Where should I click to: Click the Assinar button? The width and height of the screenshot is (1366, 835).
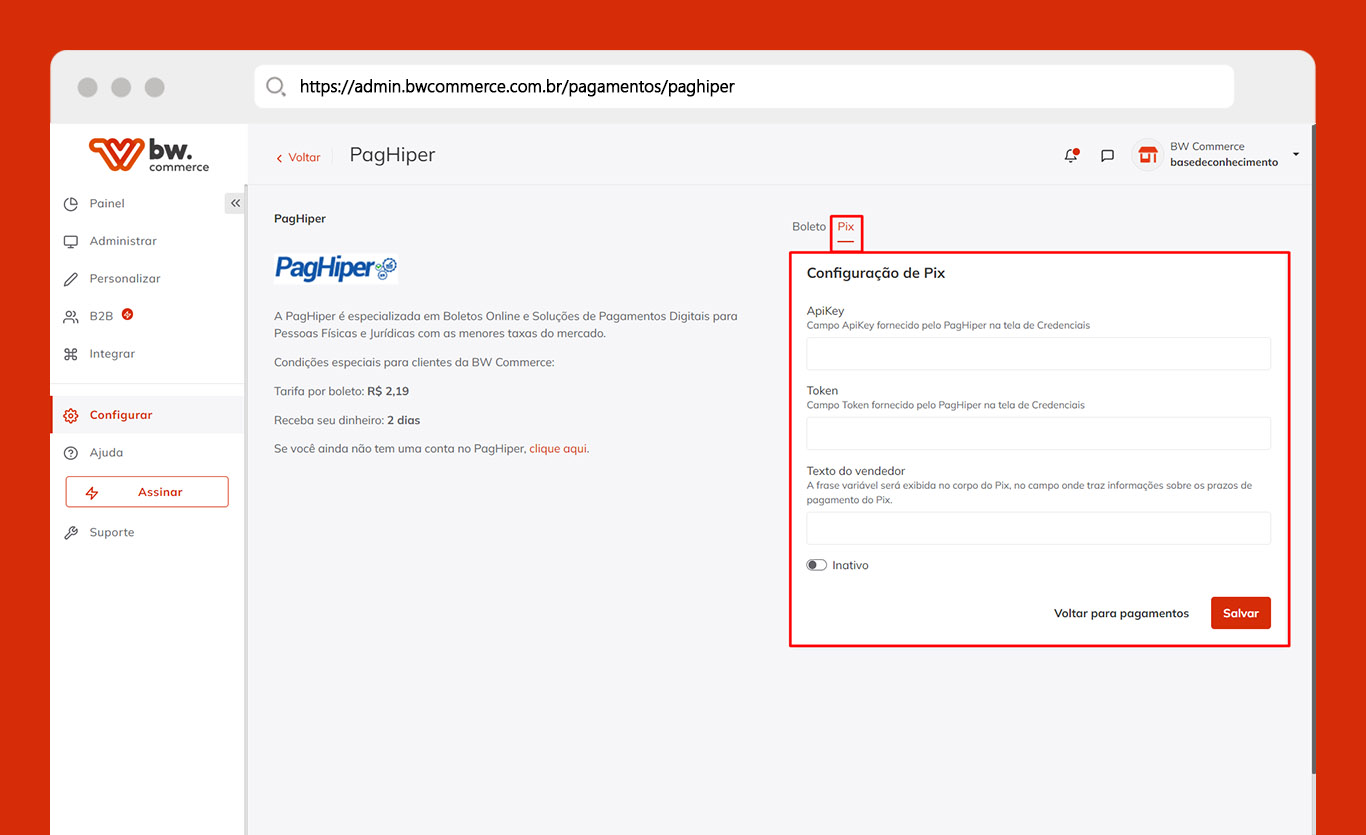pyautogui.click(x=147, y=492)
